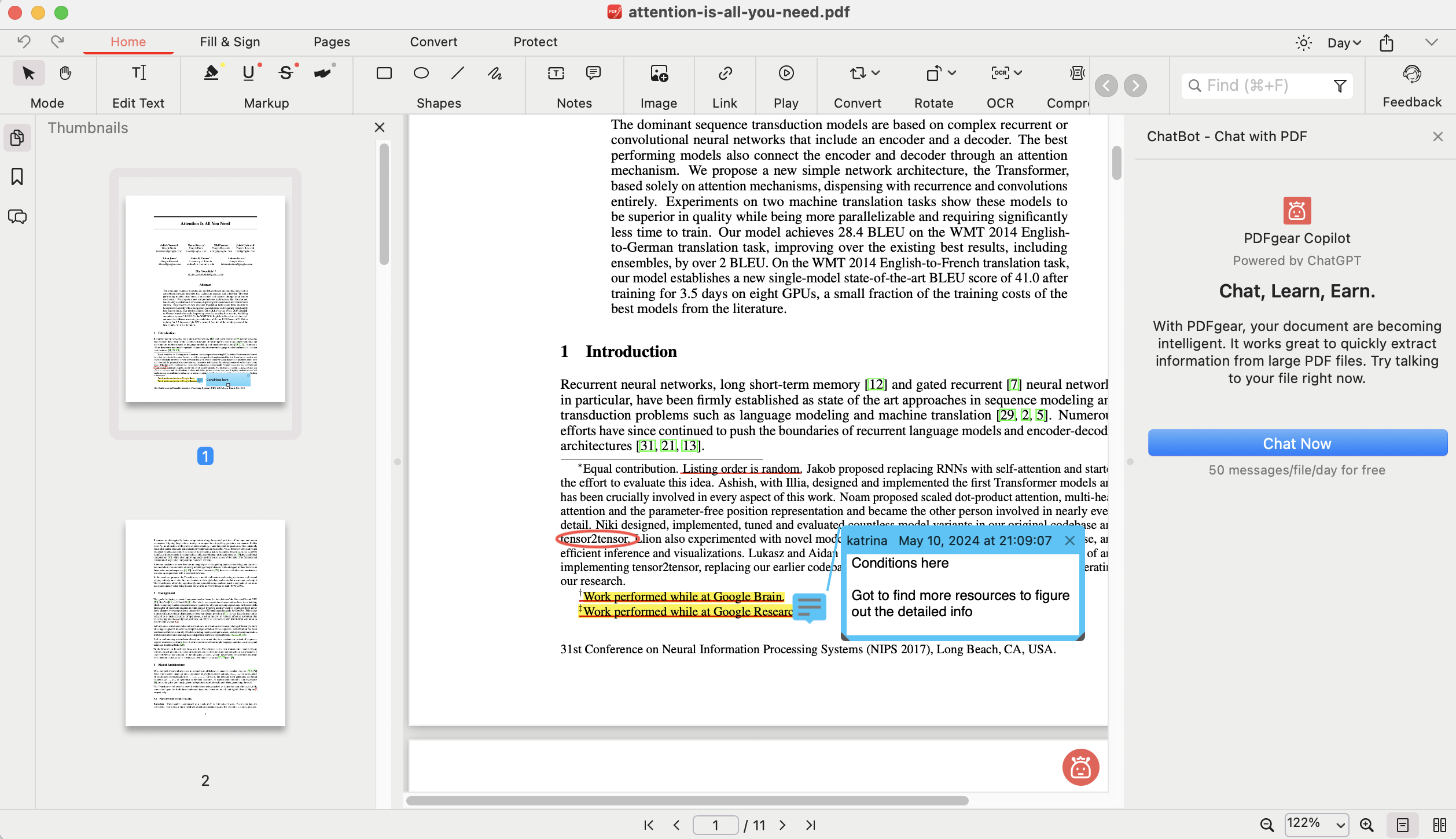1456x839 pixels.
Task: Click the thumbnails panel vertical scrollbar
Action: (x=384, y=204)
